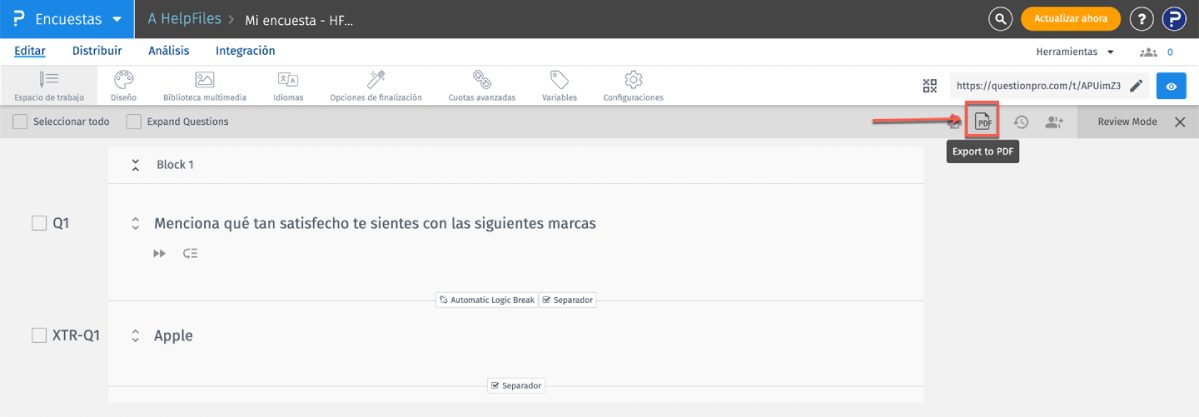
Task: Open the QR code icon
Action: pyautogui.click(x=930, y=86)
